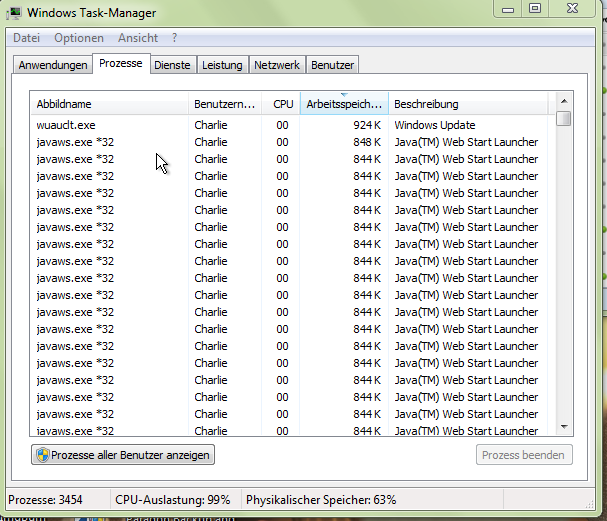Open the ? help menu
This screenshot has width=607, height=521.
tap(175, 38)
